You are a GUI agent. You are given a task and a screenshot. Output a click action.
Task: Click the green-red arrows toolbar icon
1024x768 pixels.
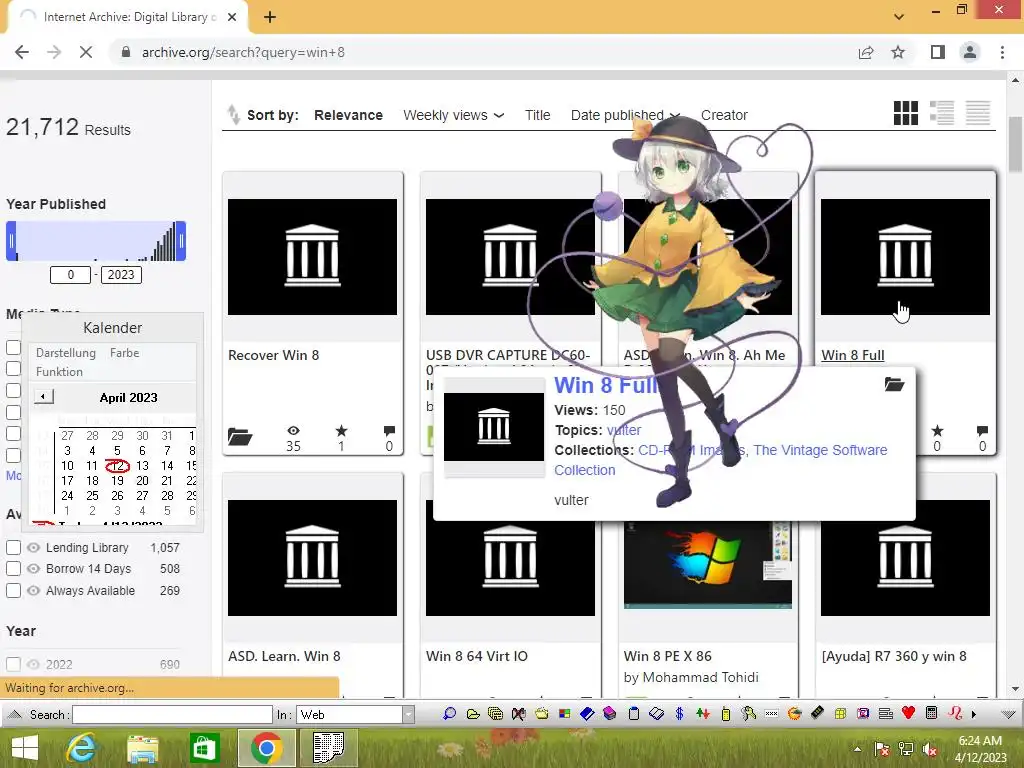pyautogui.click(x=703, y=714)
